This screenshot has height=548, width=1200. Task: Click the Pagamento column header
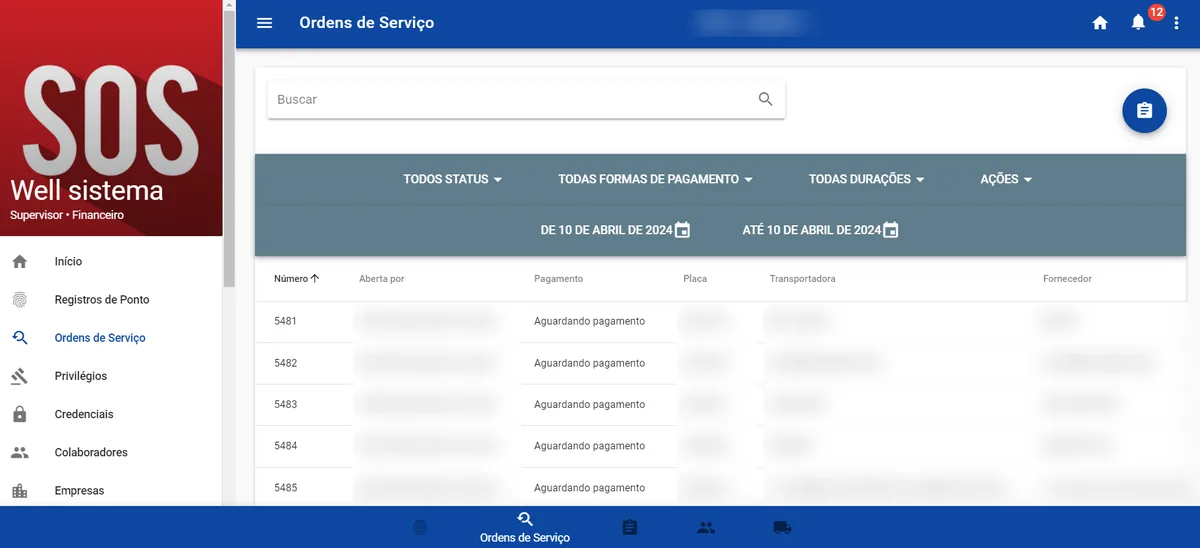[x=558, y=279]
